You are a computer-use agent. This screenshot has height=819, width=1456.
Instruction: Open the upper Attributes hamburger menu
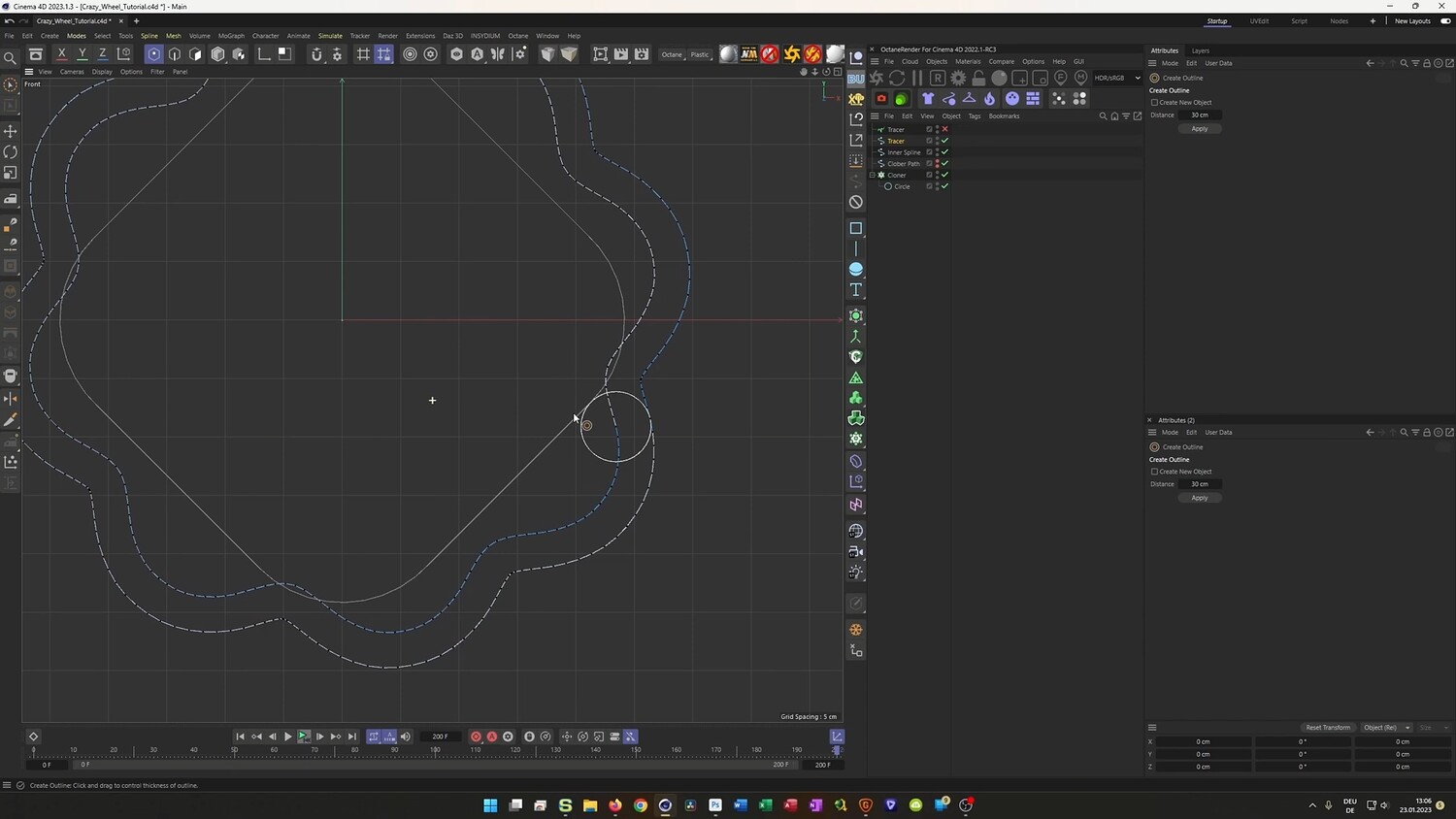click(x=1152, y=63)
